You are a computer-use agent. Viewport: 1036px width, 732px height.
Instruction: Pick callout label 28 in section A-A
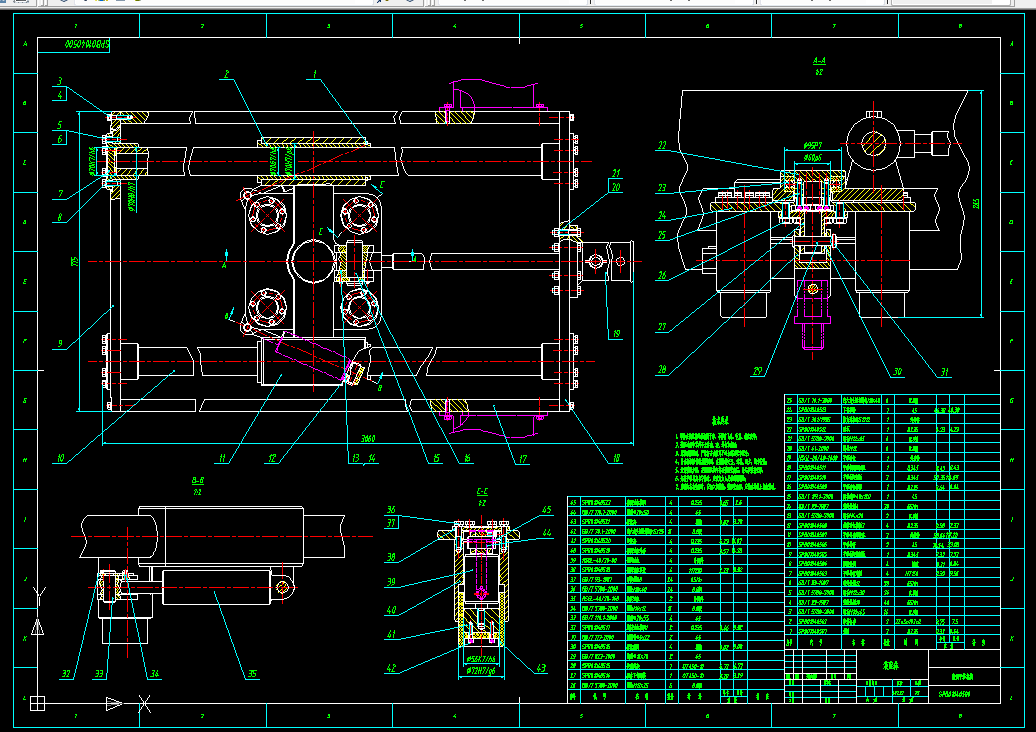tap(662, 370)
